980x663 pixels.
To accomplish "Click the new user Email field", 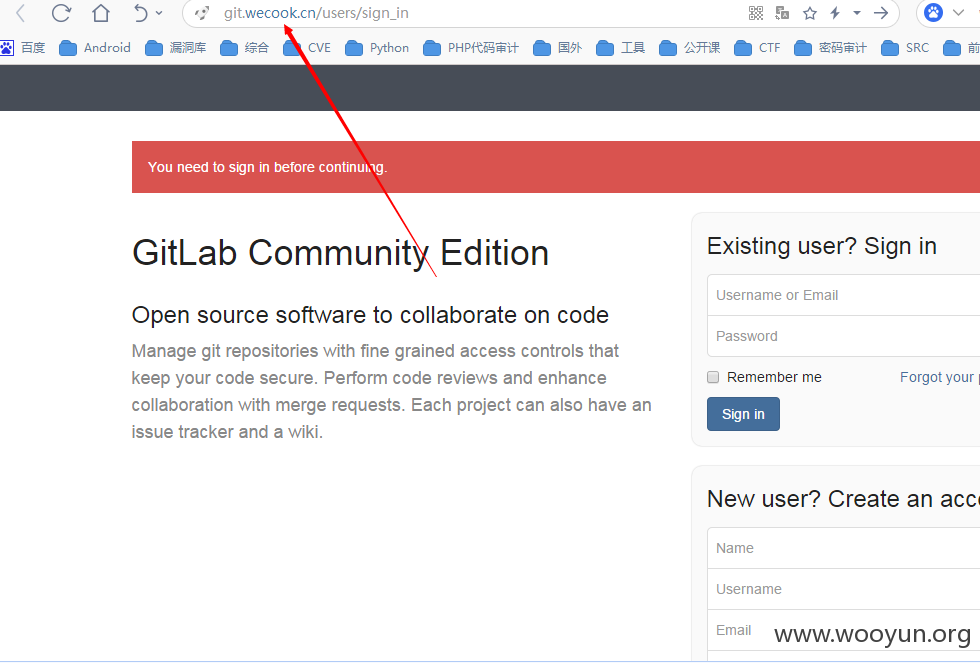I will click(x=844, y=630).
